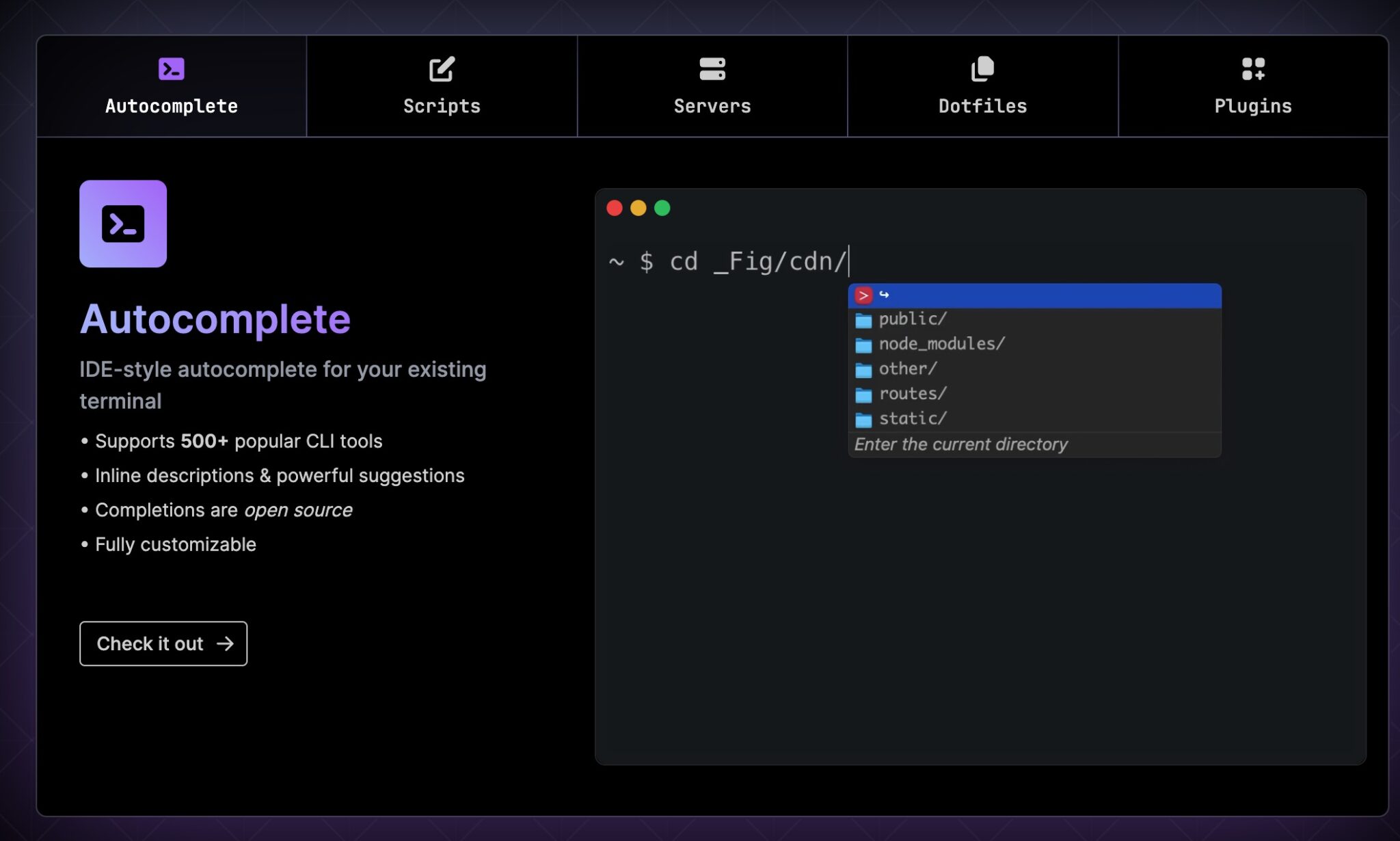Click the folder icon beside public/
The height and width of the screenshot is (841, 1400).
(863, 320)
